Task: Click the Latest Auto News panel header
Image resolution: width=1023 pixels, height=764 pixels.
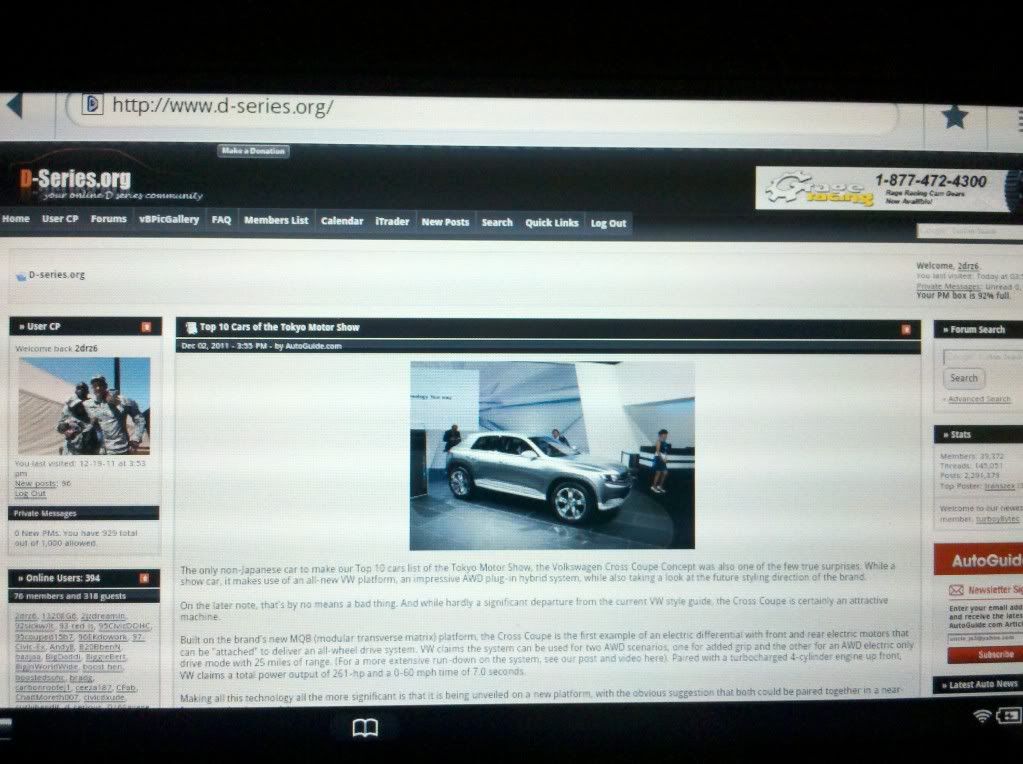Action: 979,684
